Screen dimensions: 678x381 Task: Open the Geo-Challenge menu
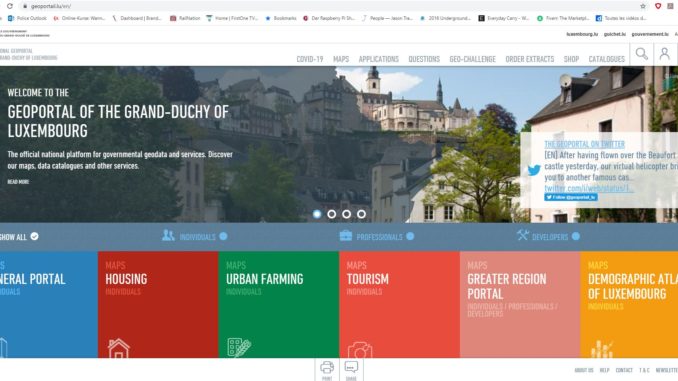pos(472,59)
